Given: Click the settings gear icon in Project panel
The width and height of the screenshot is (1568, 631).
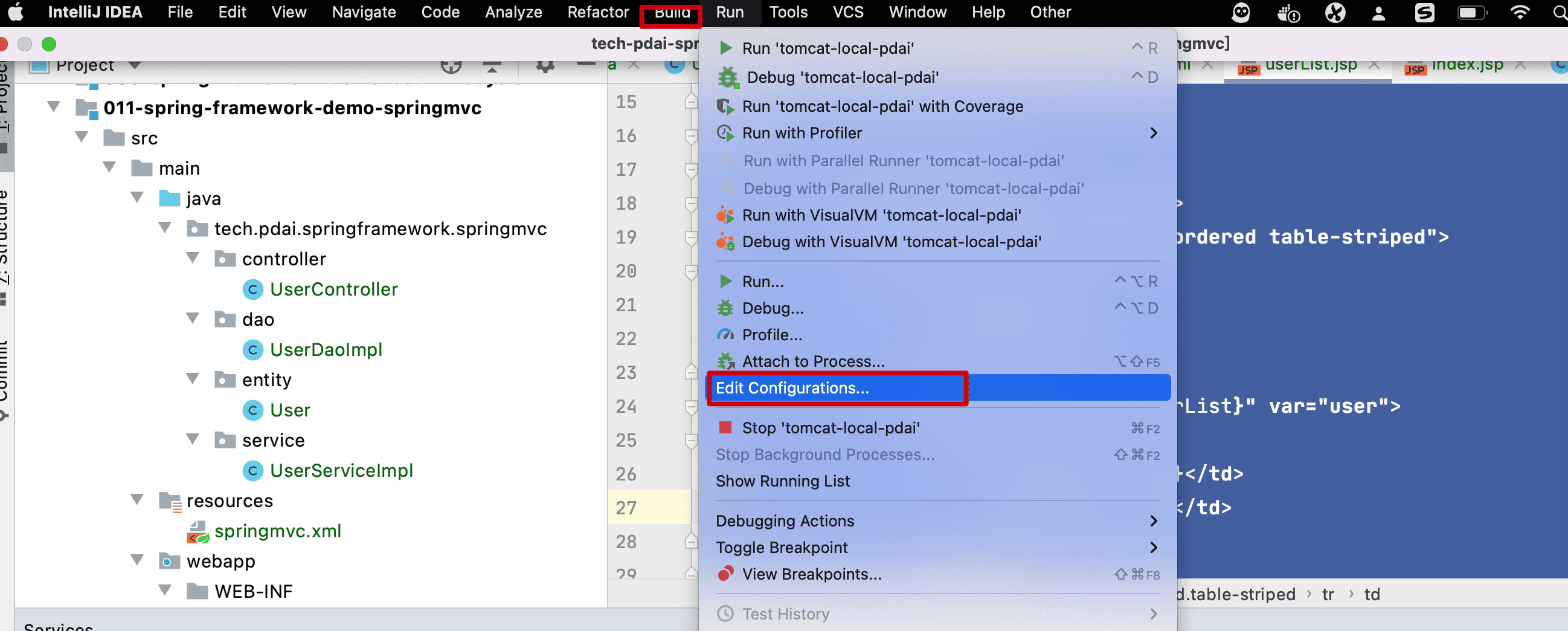Looking at the screenshot, I should pos(545,66).
